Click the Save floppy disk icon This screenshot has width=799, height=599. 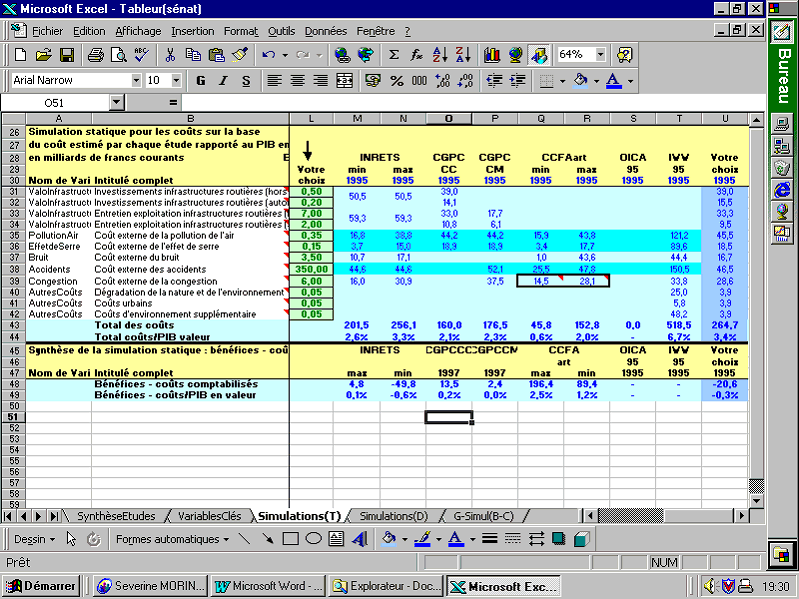tap(67, 55)
